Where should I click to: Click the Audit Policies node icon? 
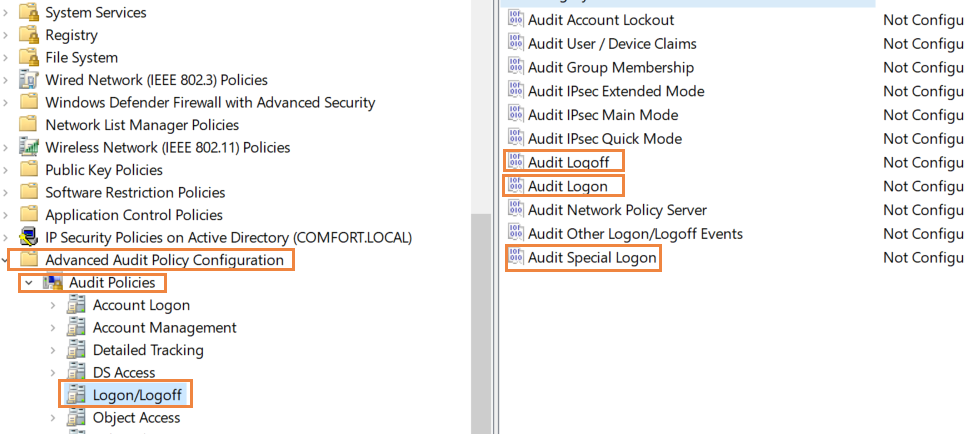52,283
